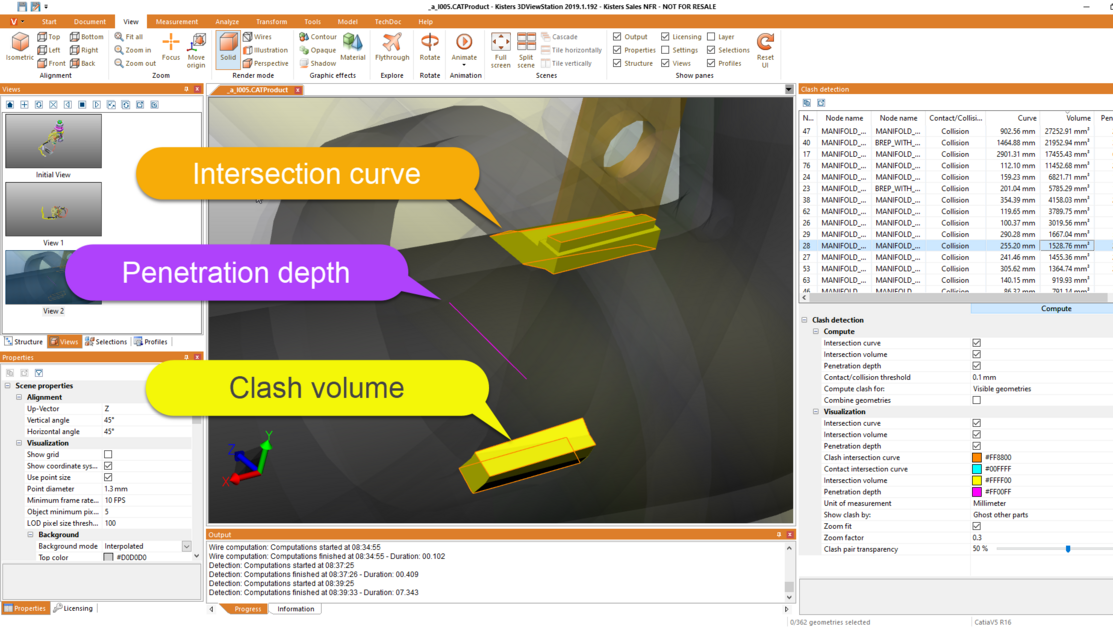Click the Rotate tool
The height and width of the screenshot is (627, 1113).
coord(429,47)
